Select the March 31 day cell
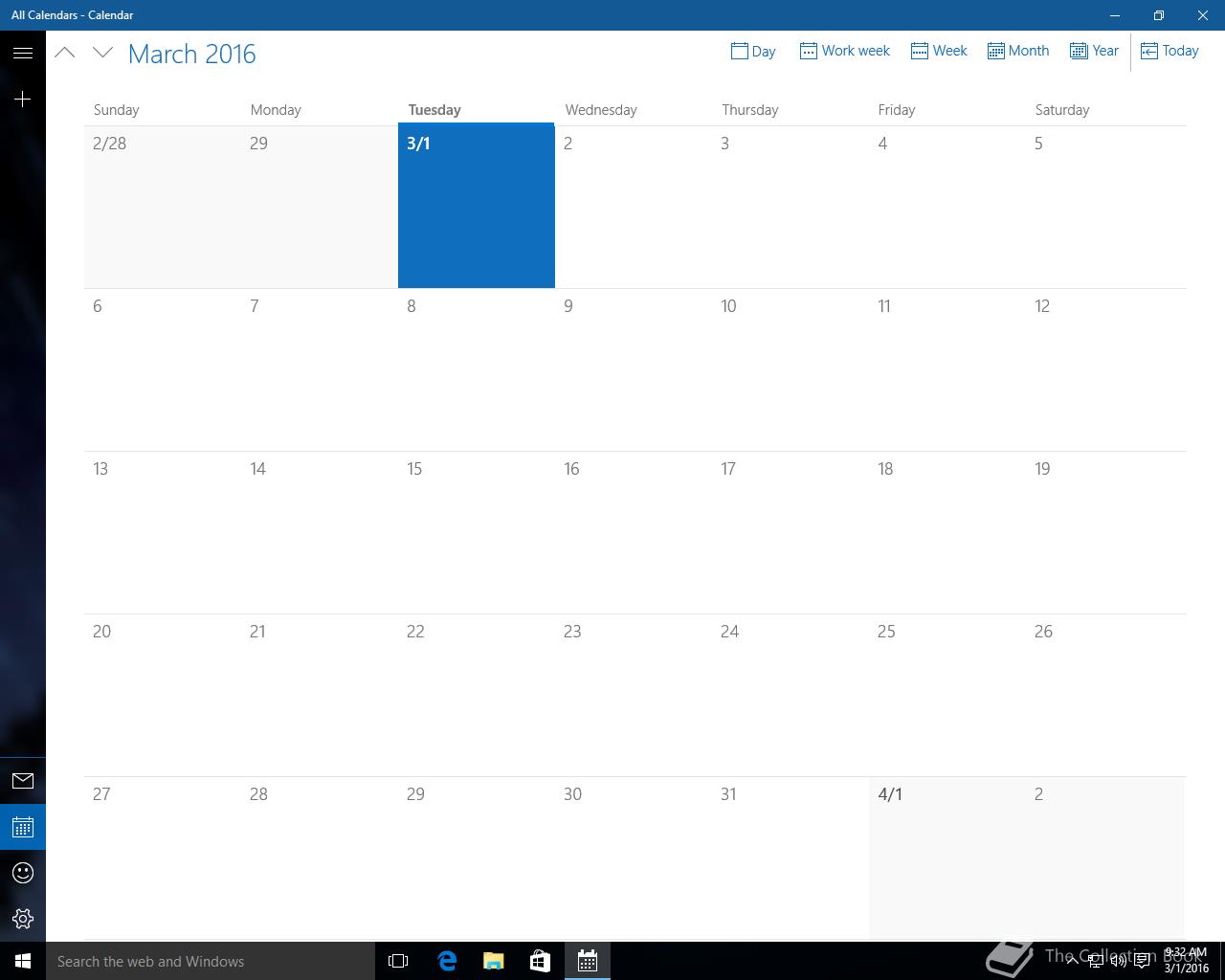 [791, 857]
